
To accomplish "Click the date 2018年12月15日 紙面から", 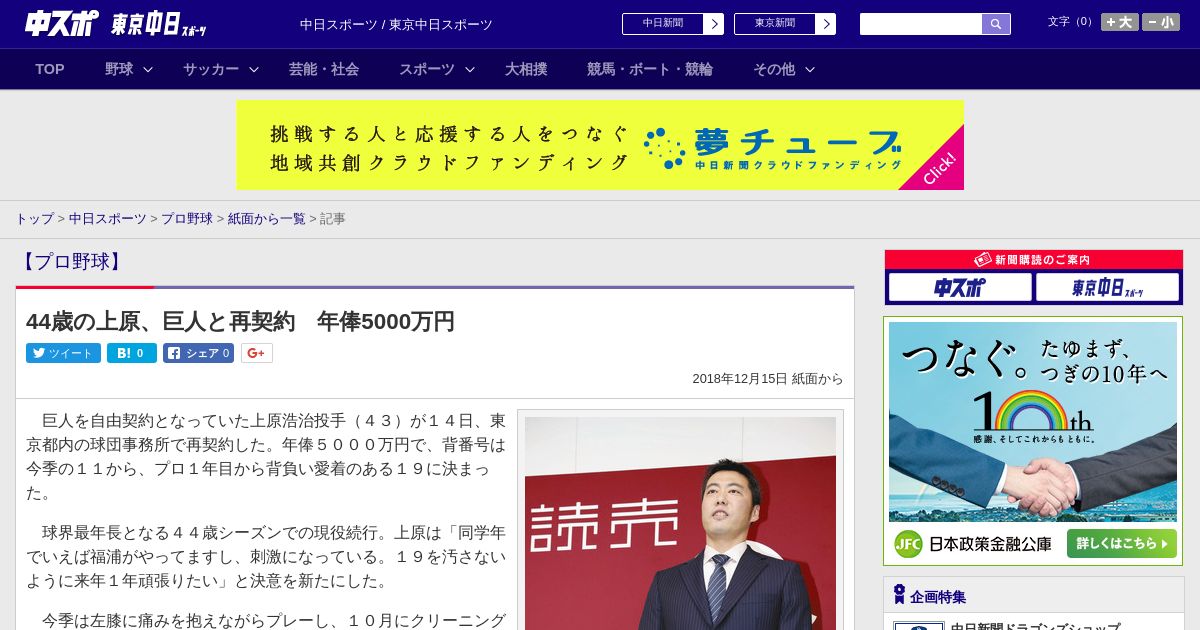I will pyautogui.click(x=768, y=379).
